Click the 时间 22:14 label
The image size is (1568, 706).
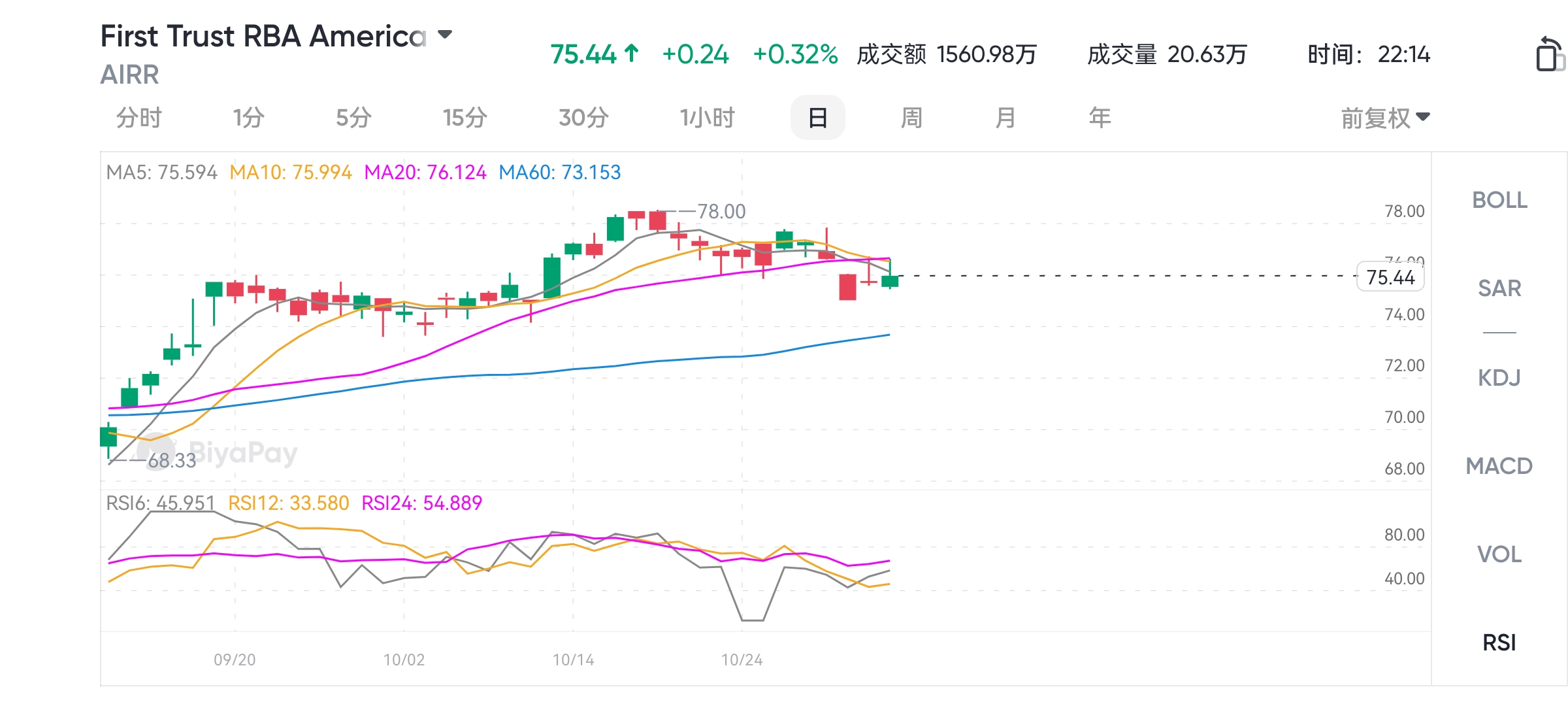pos(1369,54)
